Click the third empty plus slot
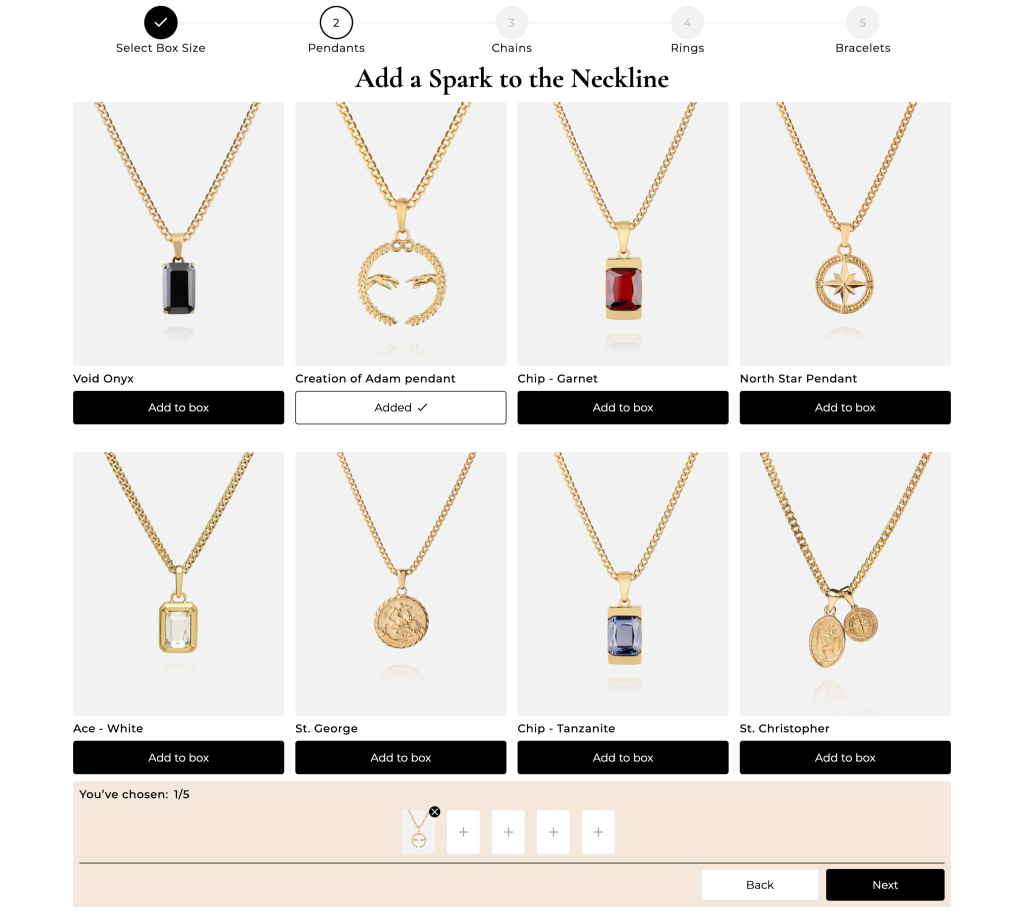This screenshot has width=1024, height=921. (x=553, y=832)
